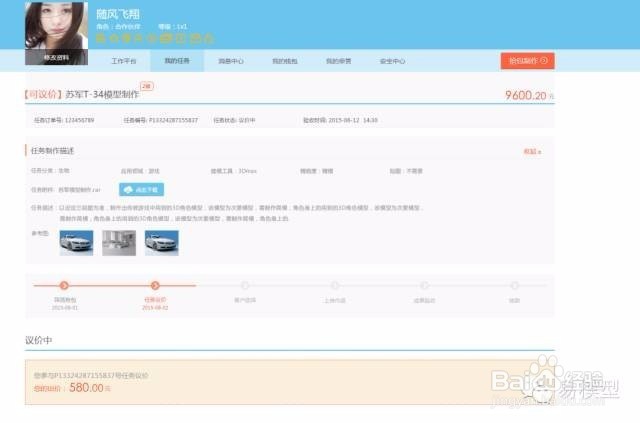The width and height of the screenshot is (640, 423).
Task: Click the blue cloud download button
Action: pyautogui.click(x=142, y=189)
